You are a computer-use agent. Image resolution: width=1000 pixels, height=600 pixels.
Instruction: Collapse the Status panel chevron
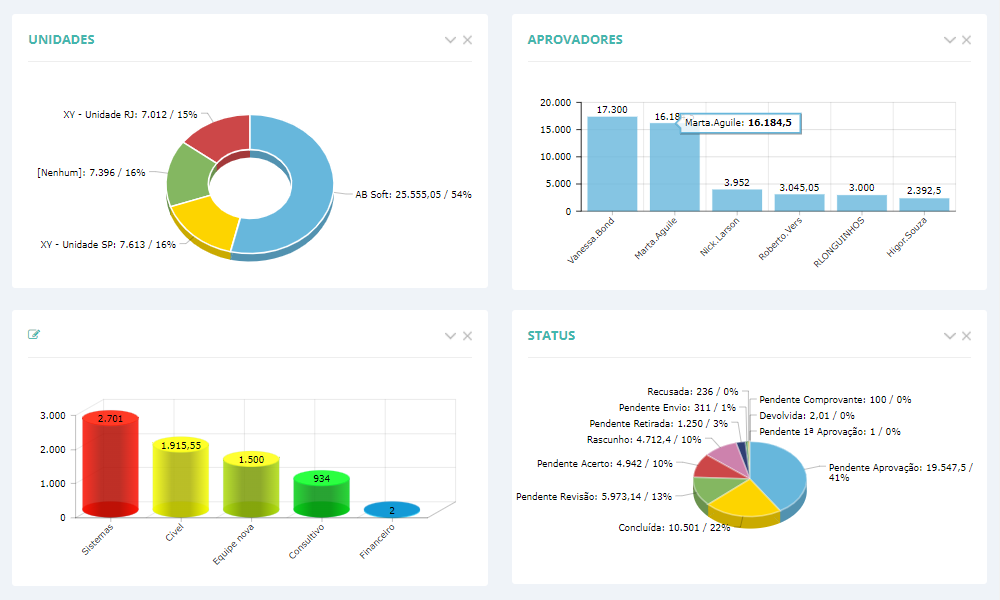[949, 336]
